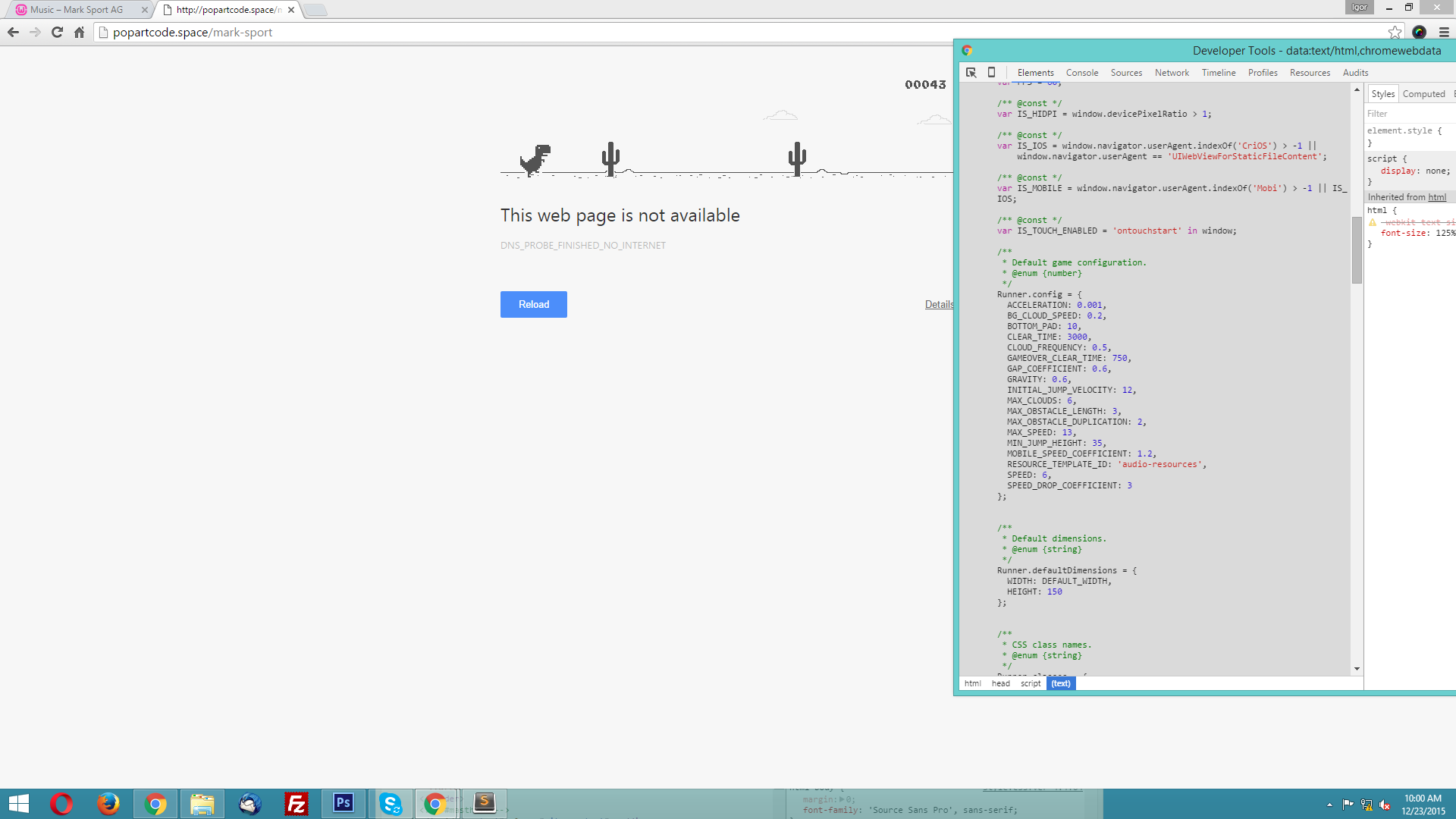Click the 'MAX_SPEED: 13,' code line
1456x819 pixels.
point(1041,432)
